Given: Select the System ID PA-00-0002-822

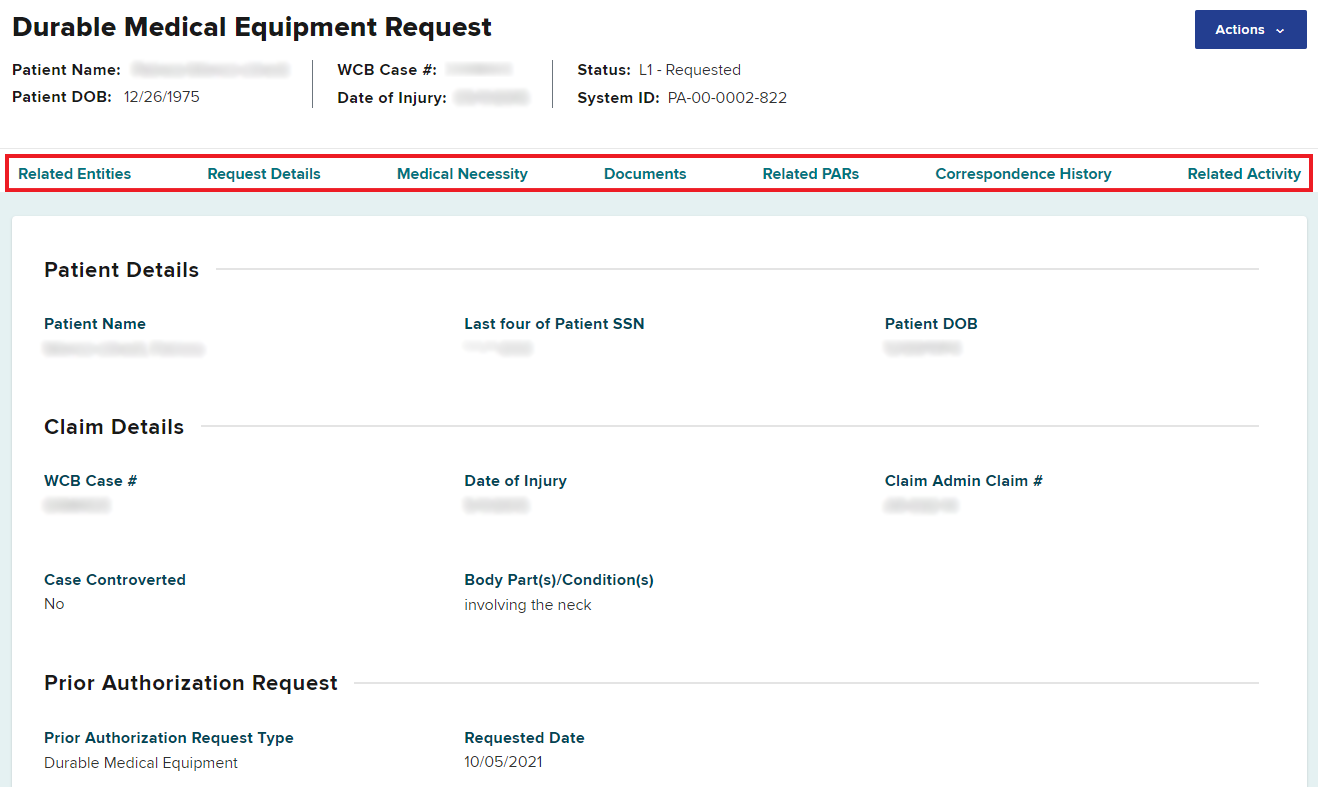Looking at the screenshot, I should 727,98.
